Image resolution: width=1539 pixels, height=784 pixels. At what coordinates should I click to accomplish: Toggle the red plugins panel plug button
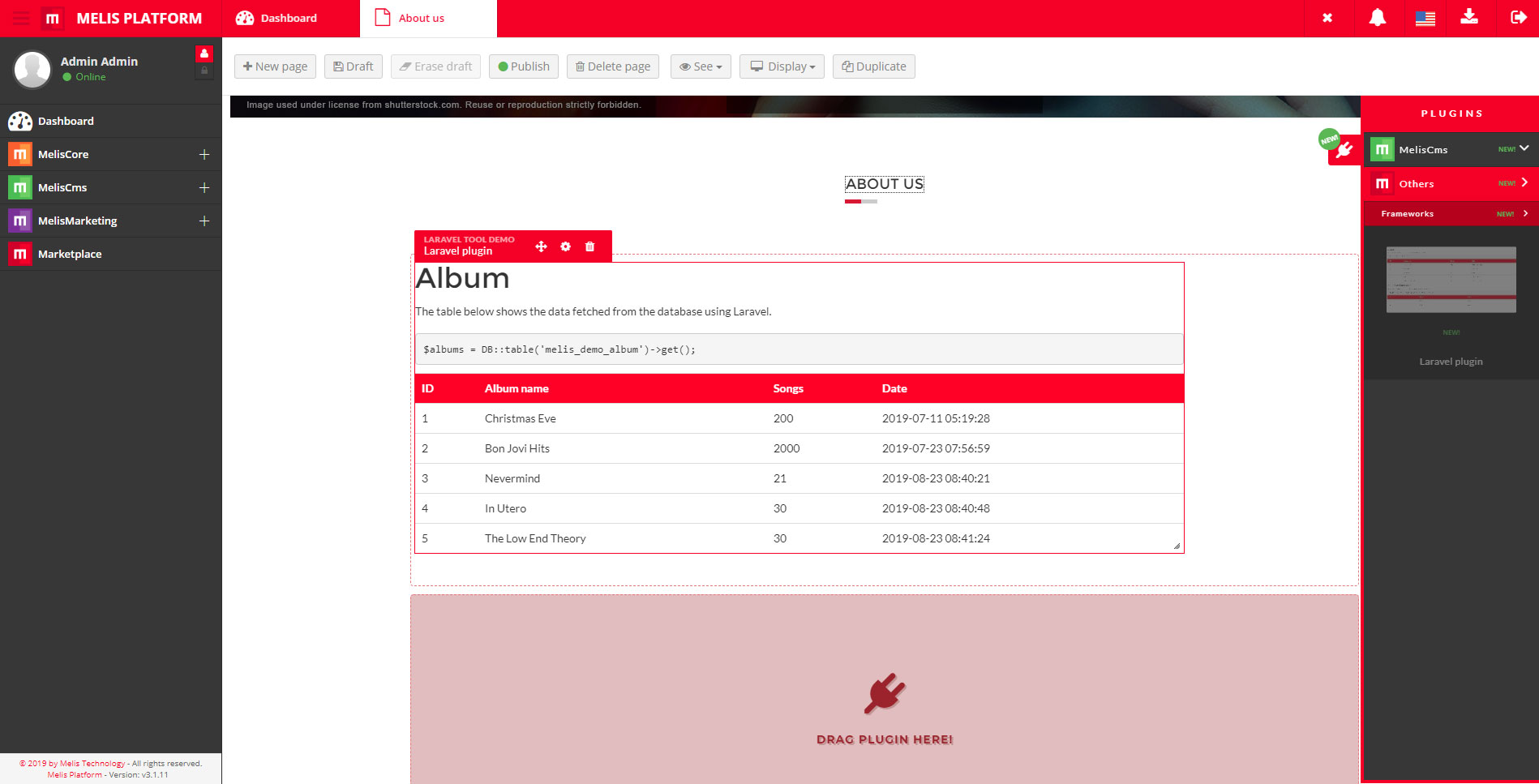(1344, 150)
